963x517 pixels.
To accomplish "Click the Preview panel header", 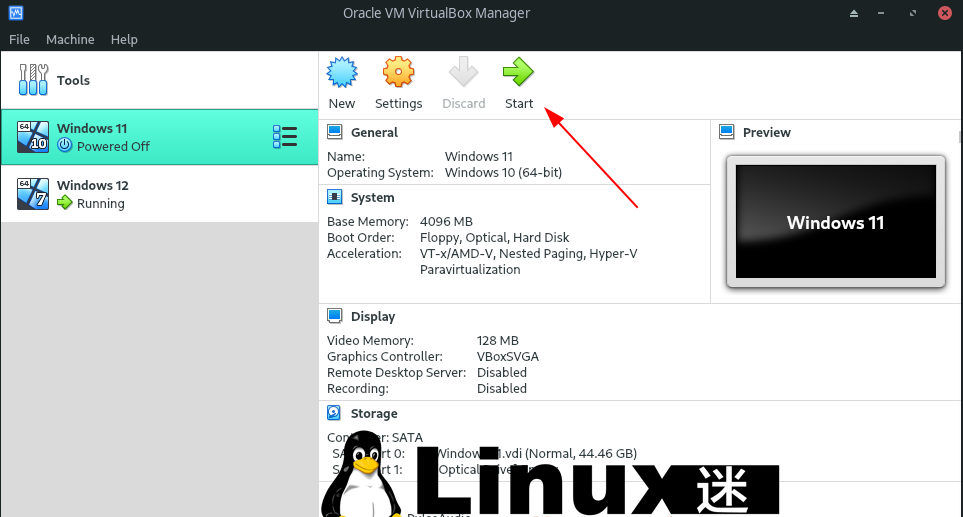I will tap(766, 133).
